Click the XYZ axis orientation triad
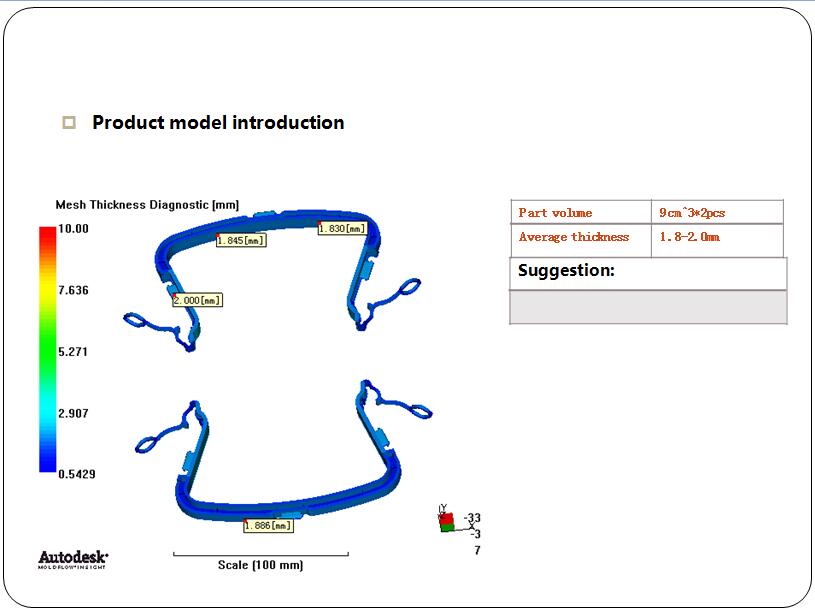The width and height of the screenshot is (815, 613). click(447, 521)
